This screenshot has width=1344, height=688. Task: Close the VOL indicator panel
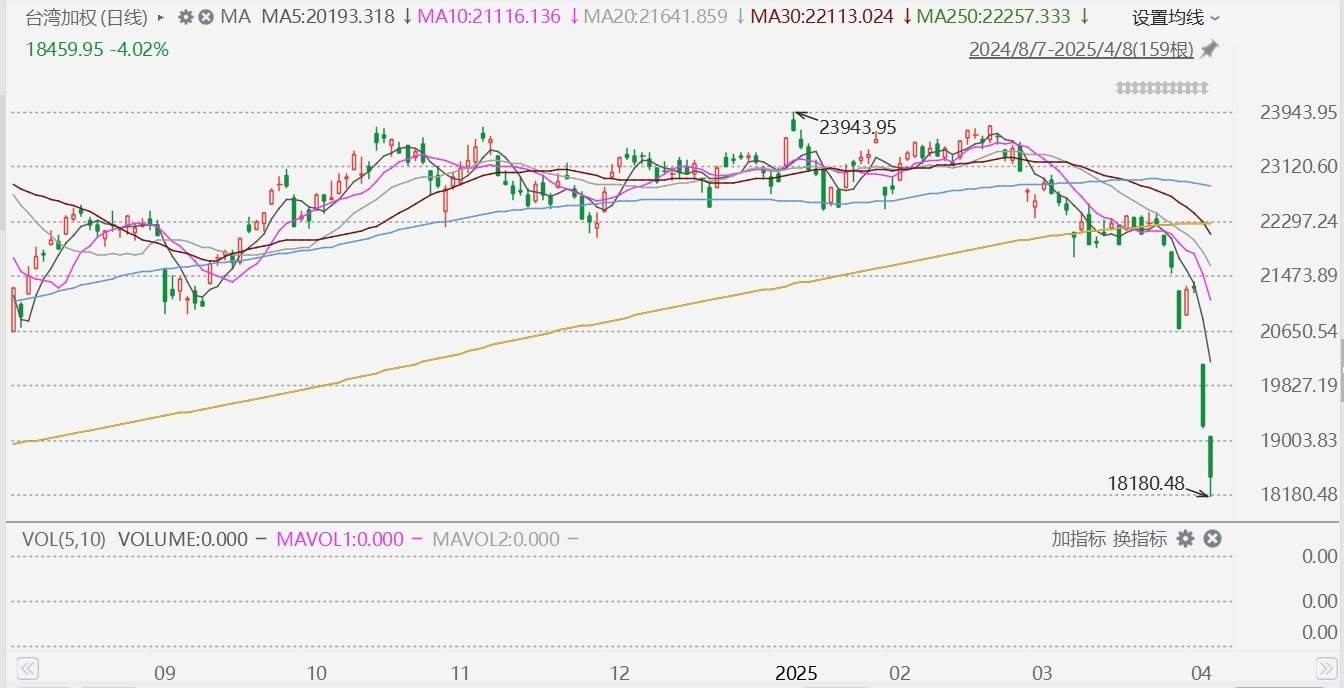pyautogui.click(x=1212, y=539)
